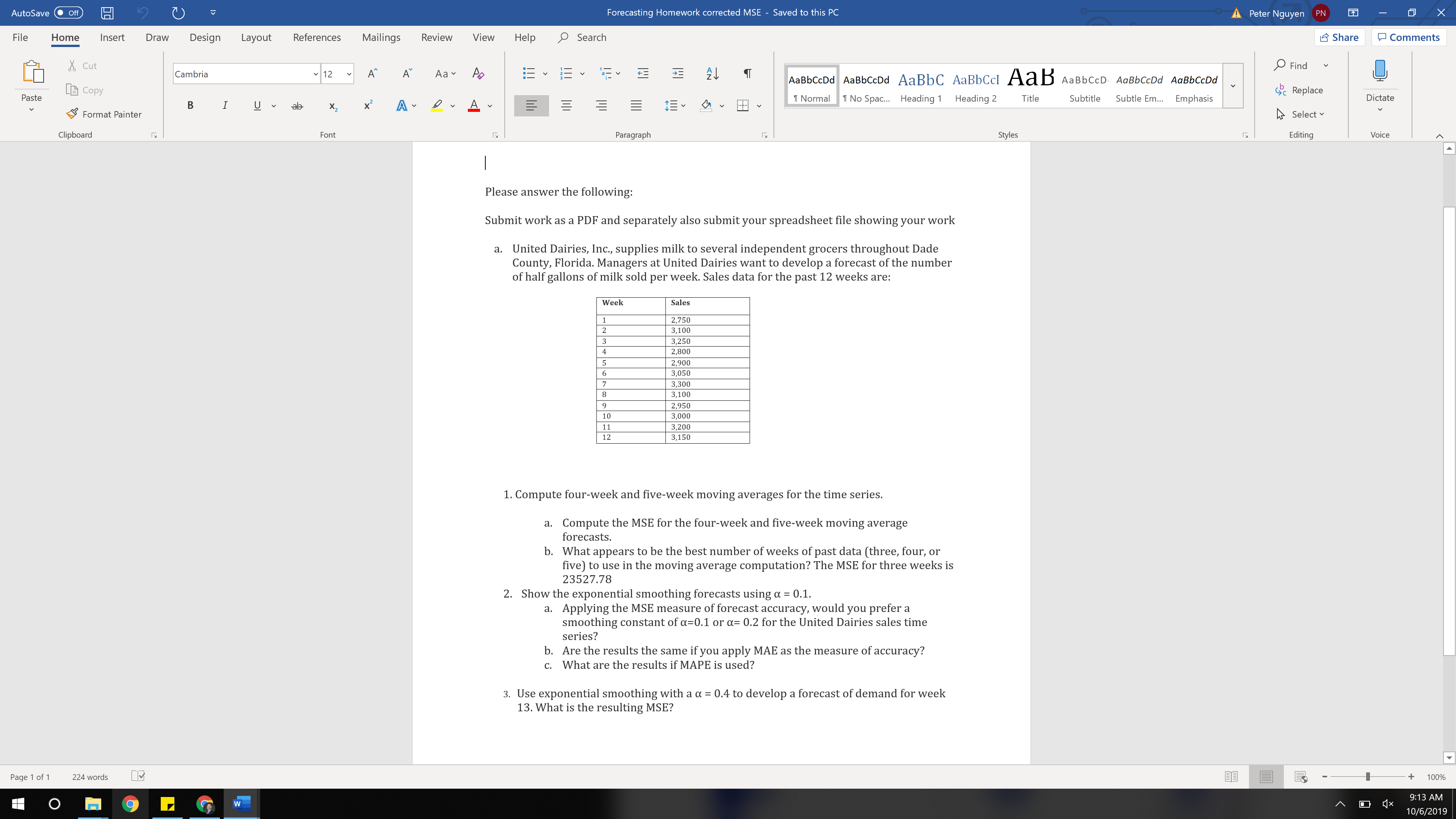Apply italic formatting
This screenshot has height=819, width=1456.
coord(224,106)
